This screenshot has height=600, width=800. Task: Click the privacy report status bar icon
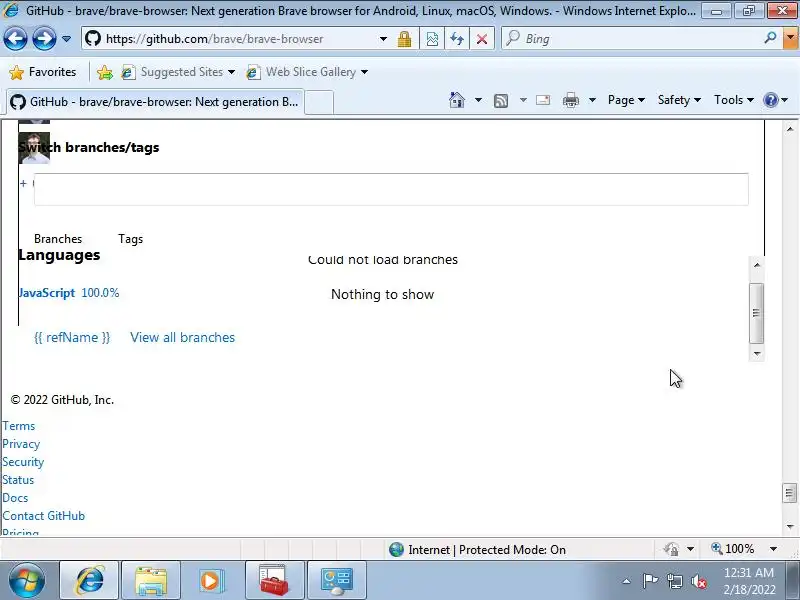(671, 549)
